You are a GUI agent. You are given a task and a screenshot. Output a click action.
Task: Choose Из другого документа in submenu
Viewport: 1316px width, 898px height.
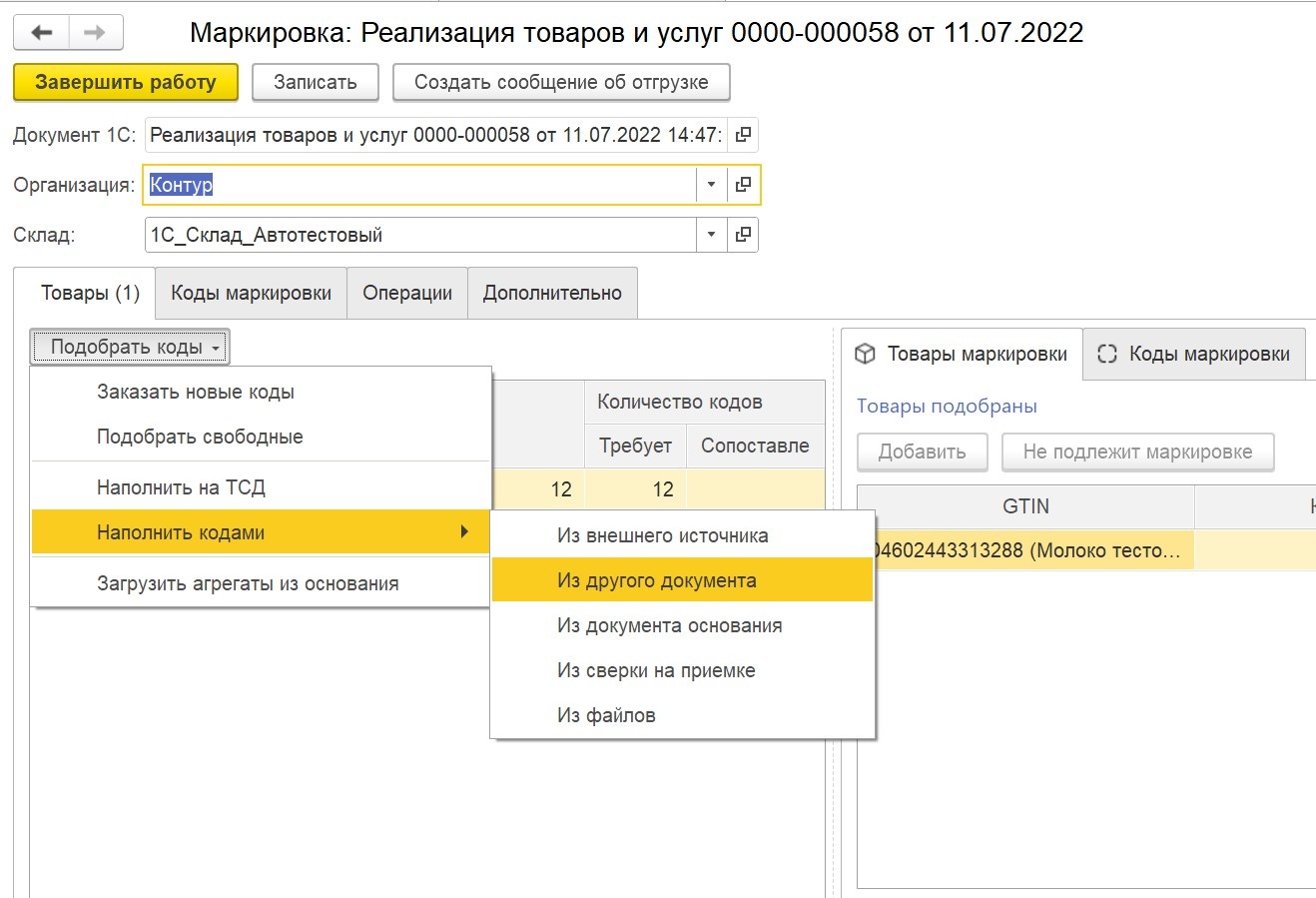(683, 580)
